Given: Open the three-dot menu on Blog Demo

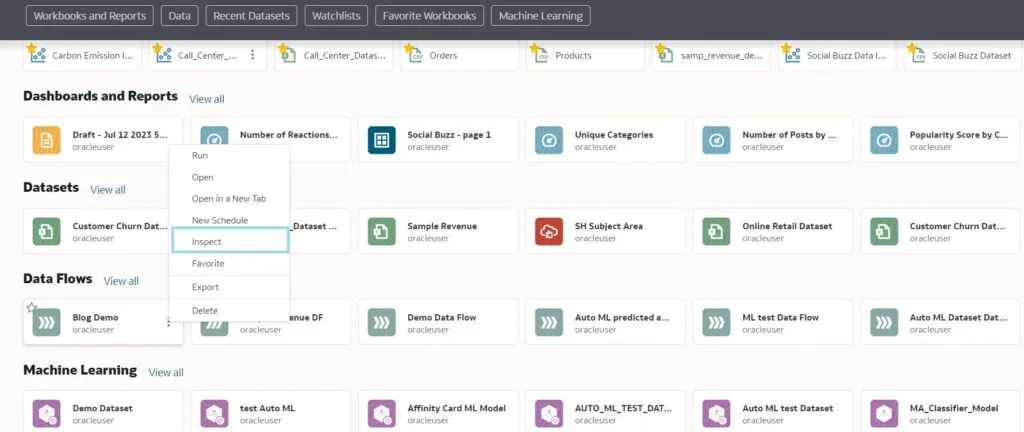Looking at the screenshot, I should [168, 322].
